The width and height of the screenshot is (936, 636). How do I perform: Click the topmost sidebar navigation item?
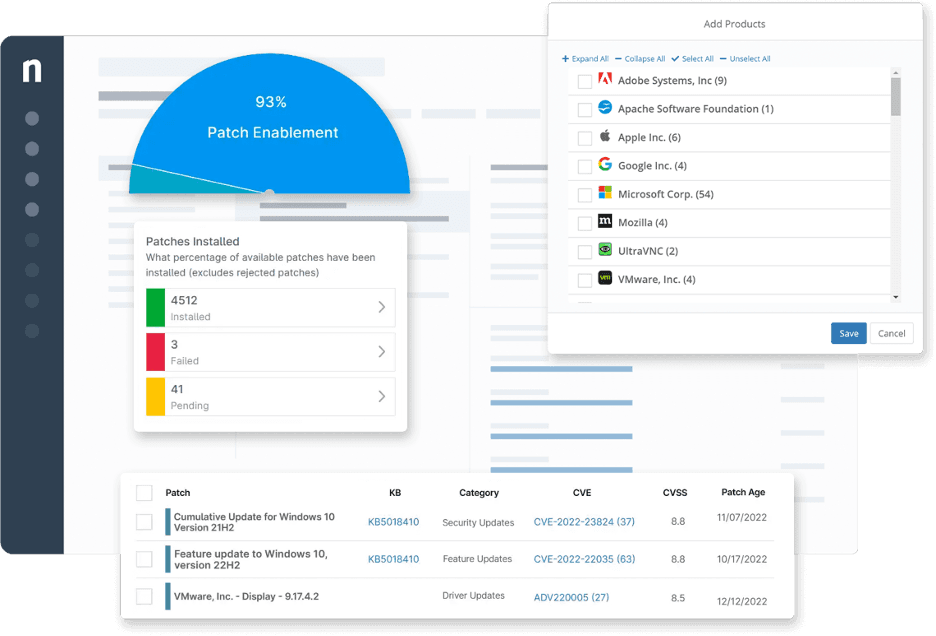31,118
